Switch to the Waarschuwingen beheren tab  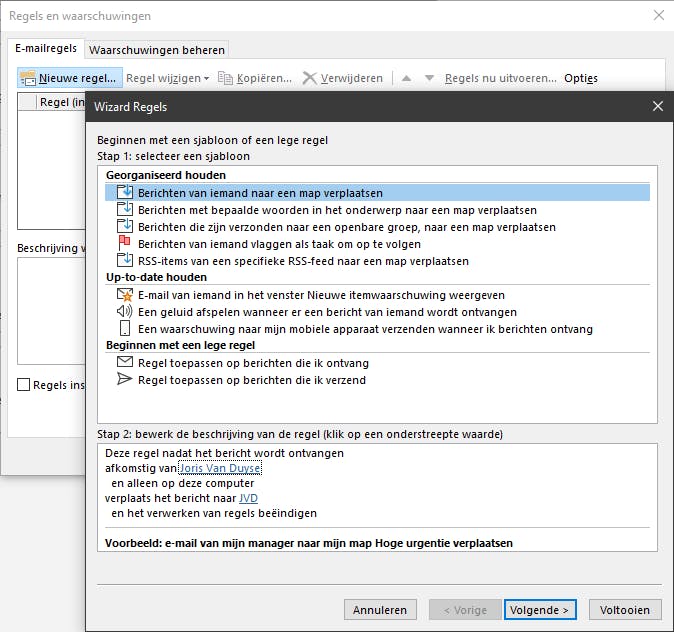pyautogui.click(x=156, y=50)
